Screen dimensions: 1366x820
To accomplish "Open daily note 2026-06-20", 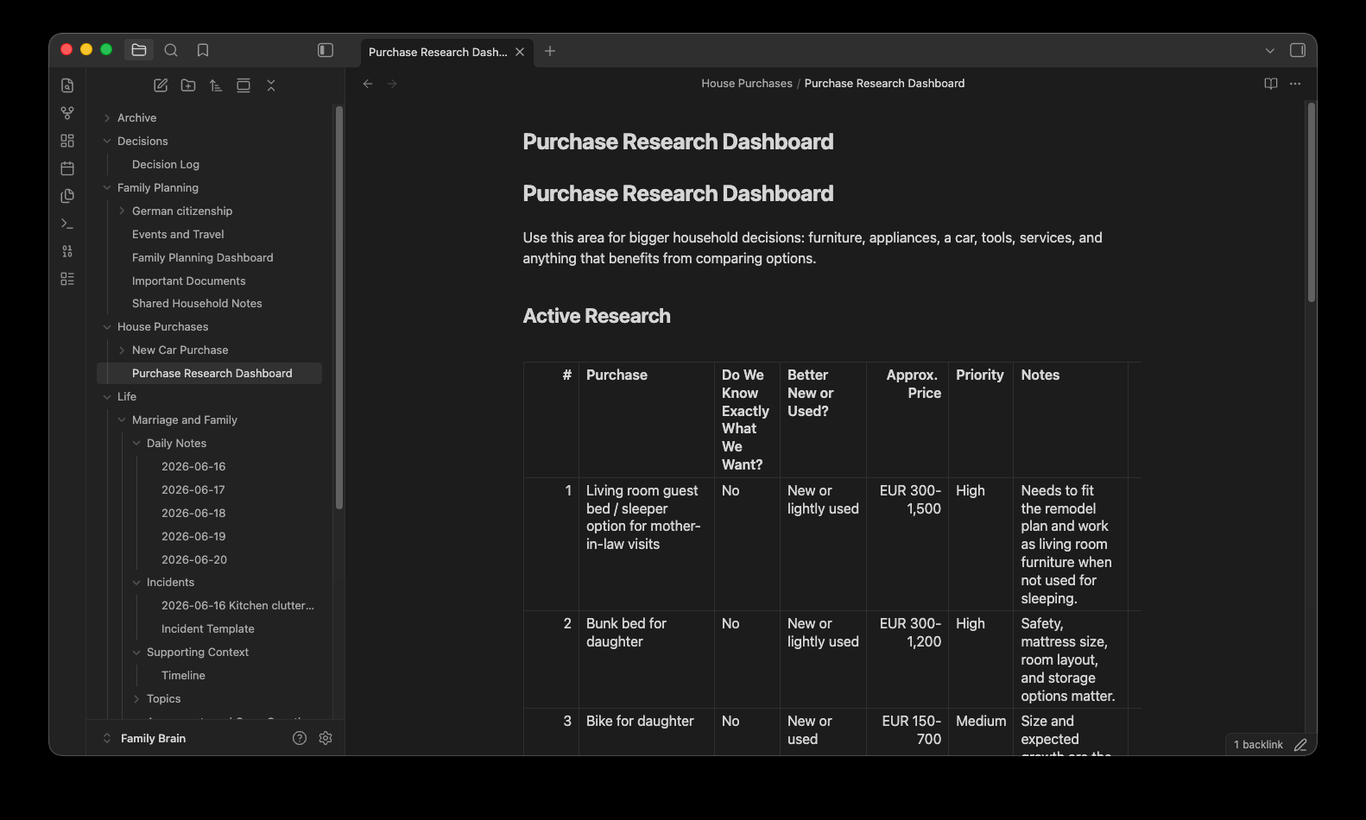I will coord(194,560).
